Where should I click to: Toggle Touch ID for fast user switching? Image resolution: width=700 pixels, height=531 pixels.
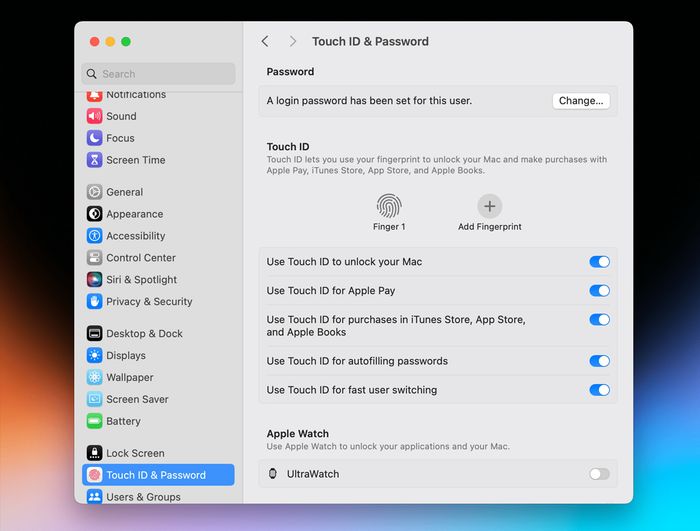coord(599,390)
